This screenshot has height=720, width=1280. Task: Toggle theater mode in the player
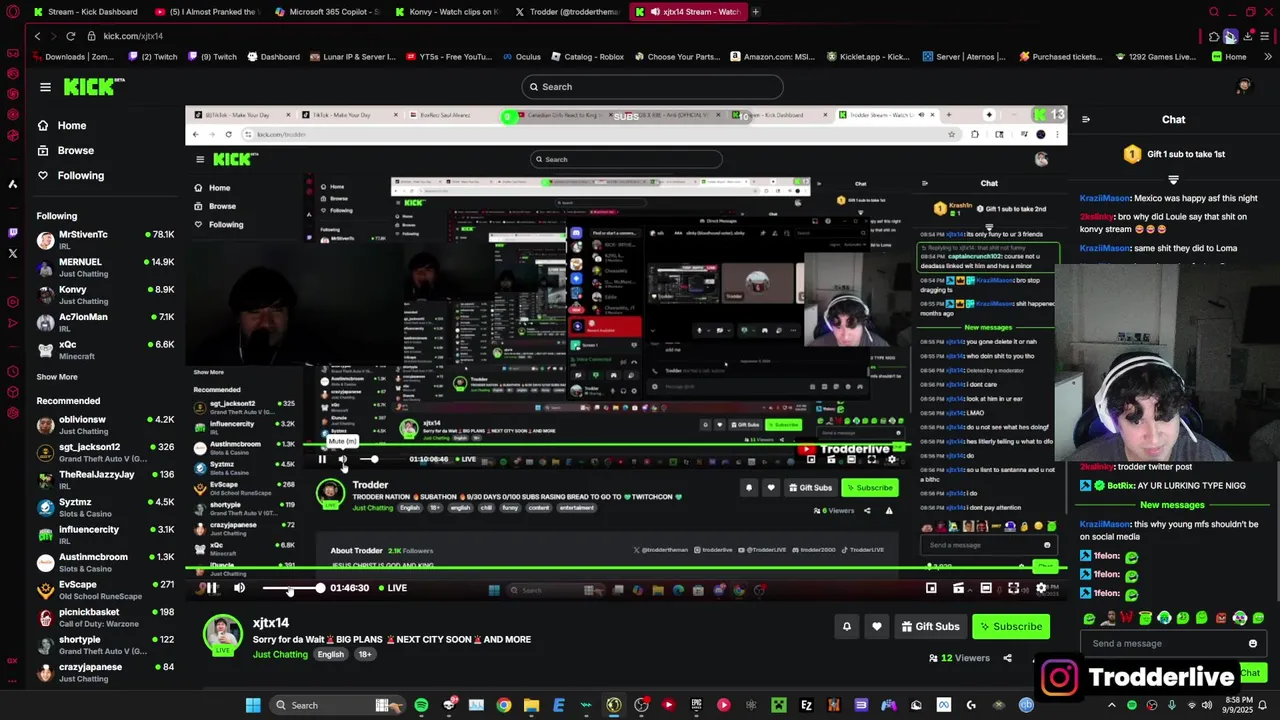[986, 588]
